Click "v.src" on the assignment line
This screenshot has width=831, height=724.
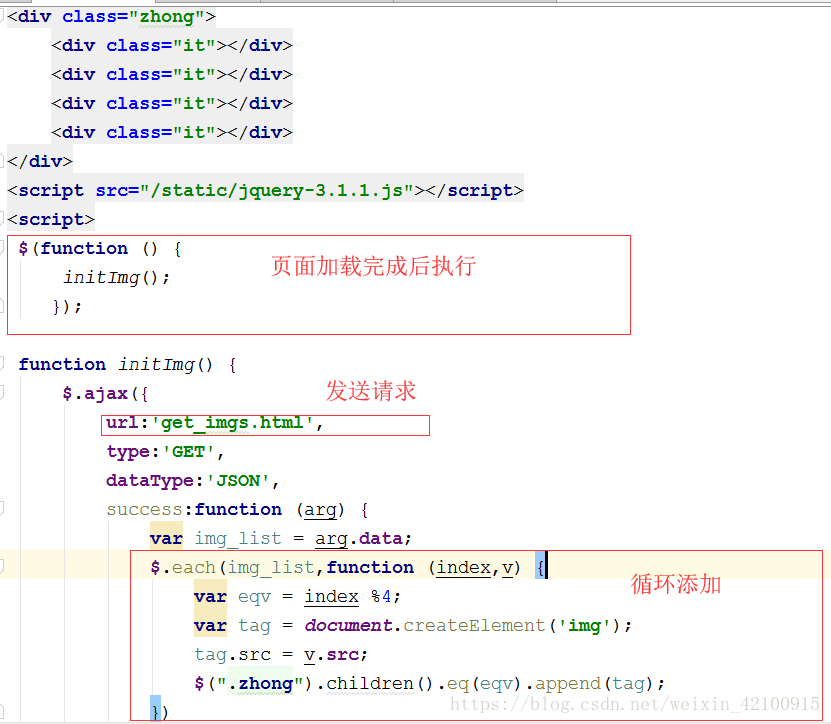pos(331,655)
